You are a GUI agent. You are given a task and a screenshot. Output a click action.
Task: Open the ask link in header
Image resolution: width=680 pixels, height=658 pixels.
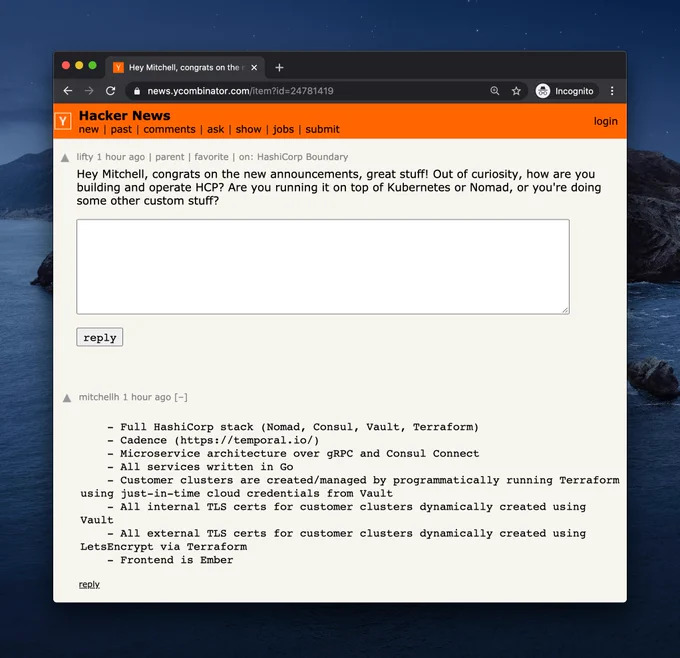[216, 129]
